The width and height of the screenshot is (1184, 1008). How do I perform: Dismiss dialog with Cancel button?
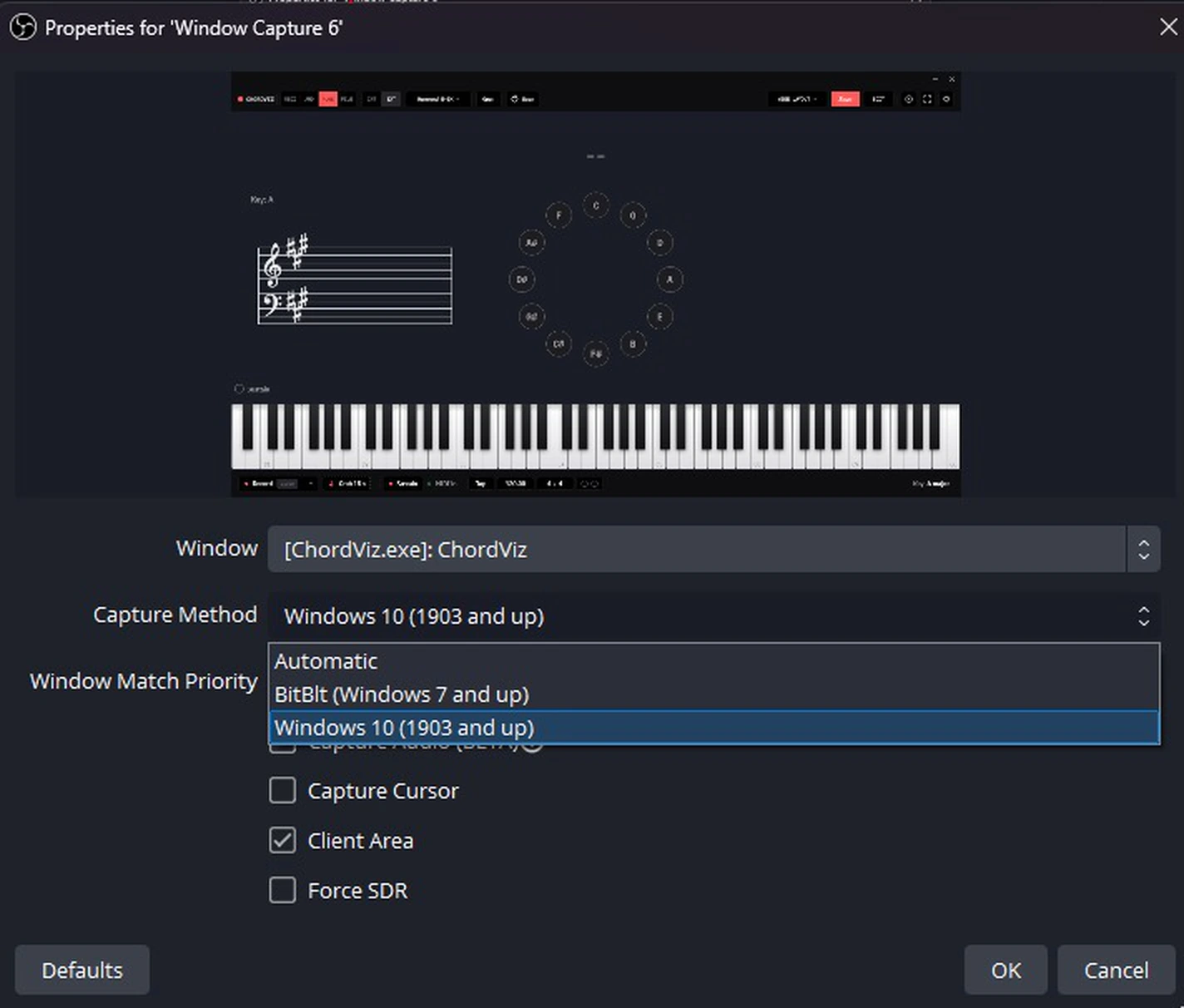(x=1116, y=970)
